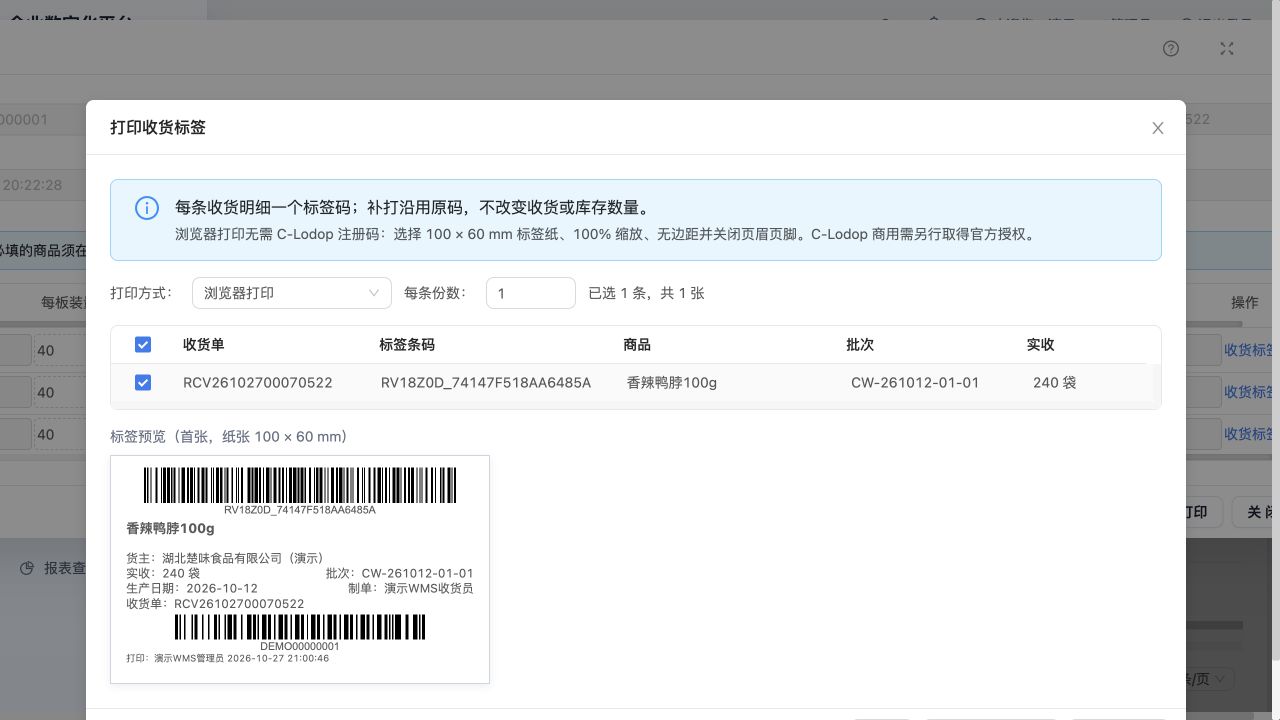The image size is (1280, 720).
Task: Click the 操作 column header in the background table
Action: (1245, 302)
